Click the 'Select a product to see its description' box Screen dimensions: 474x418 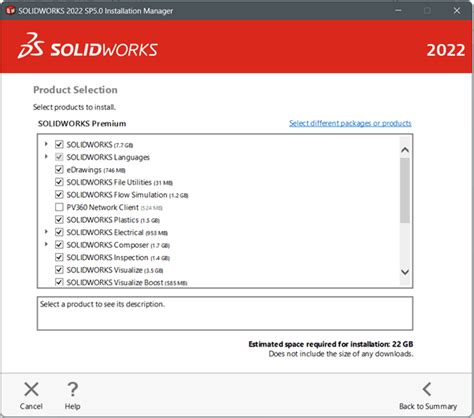pos(225,313)
